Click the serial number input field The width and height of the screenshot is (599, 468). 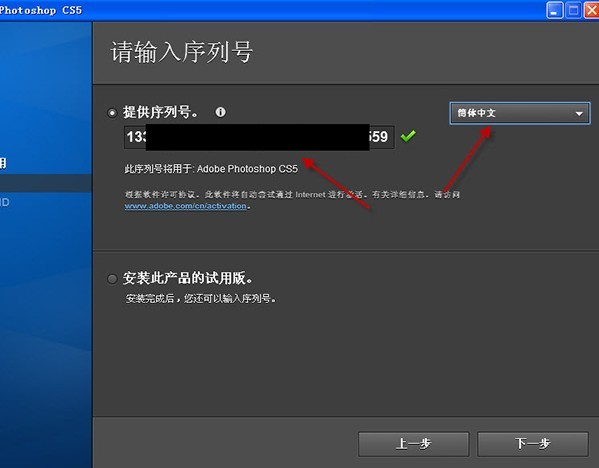259,137
